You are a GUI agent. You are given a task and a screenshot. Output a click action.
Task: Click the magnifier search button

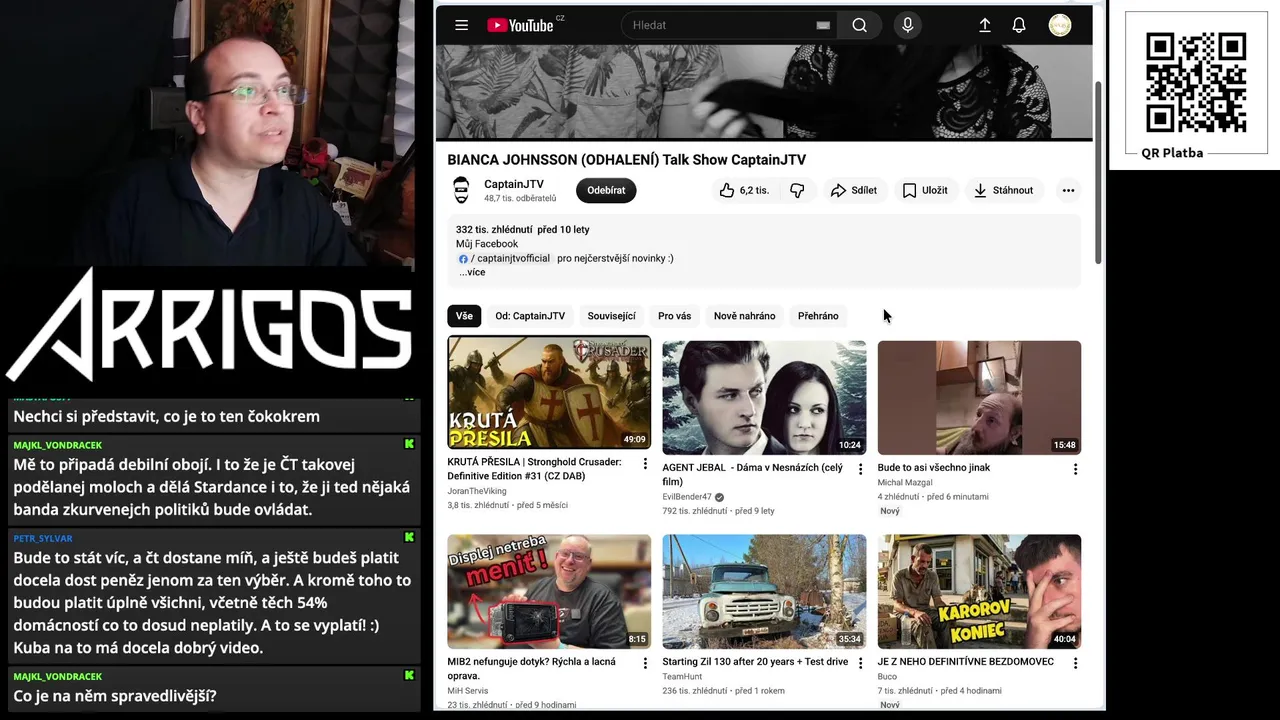coord(860,25)
